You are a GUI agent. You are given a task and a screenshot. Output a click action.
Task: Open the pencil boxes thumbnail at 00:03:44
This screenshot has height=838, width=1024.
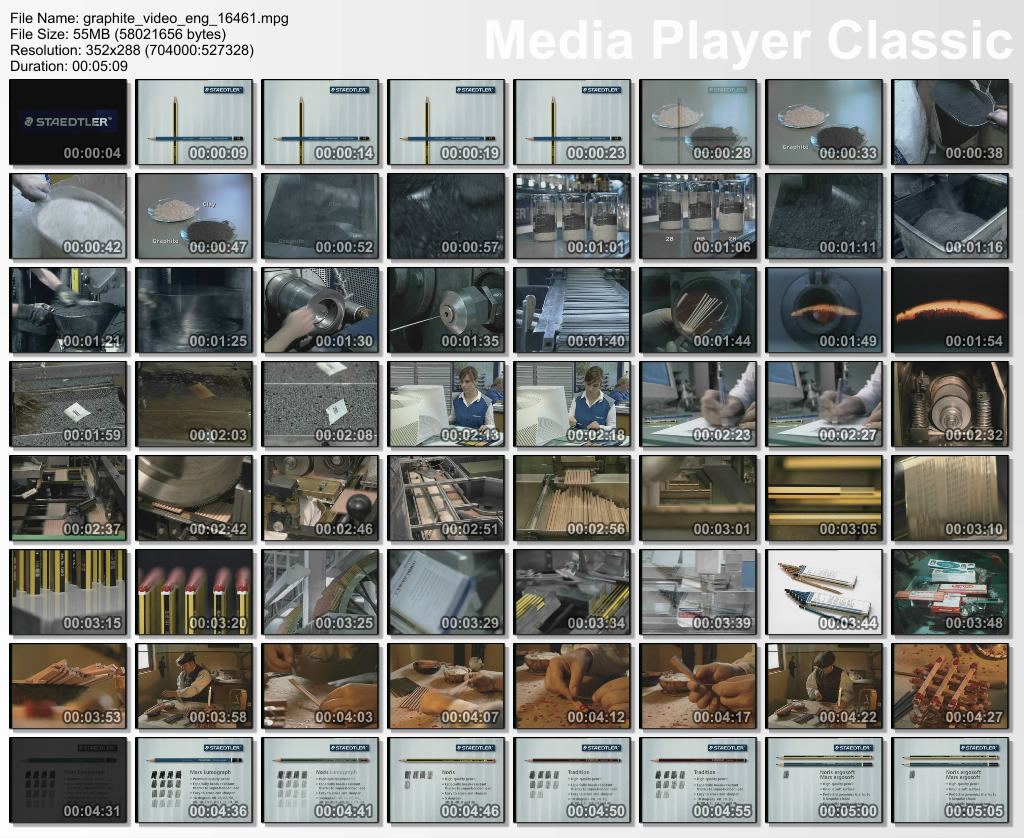click(x=824, y=591)
